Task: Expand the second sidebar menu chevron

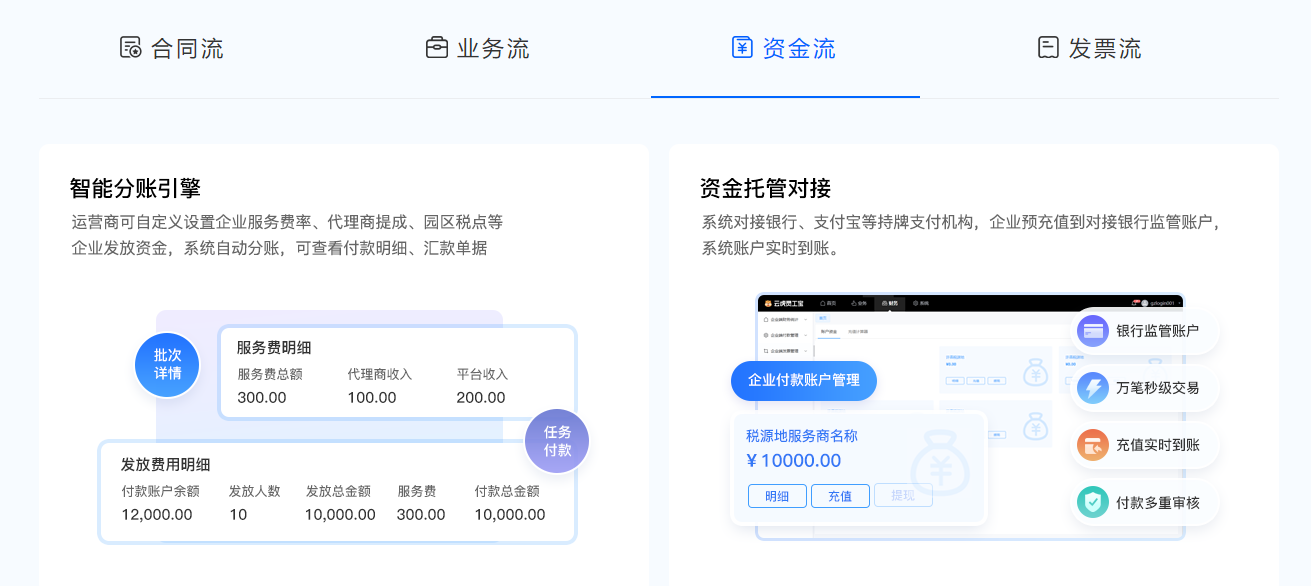Action: pos(805,336)
